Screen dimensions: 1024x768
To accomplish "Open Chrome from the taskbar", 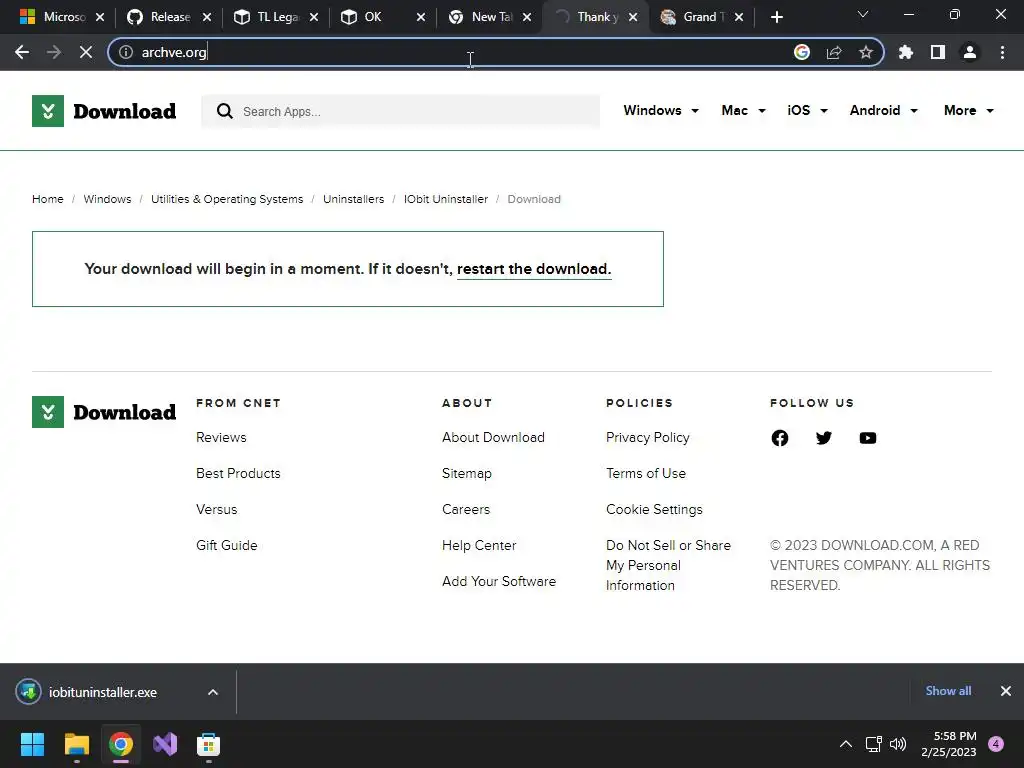I will pyautogui.click(x=121, y=744).
